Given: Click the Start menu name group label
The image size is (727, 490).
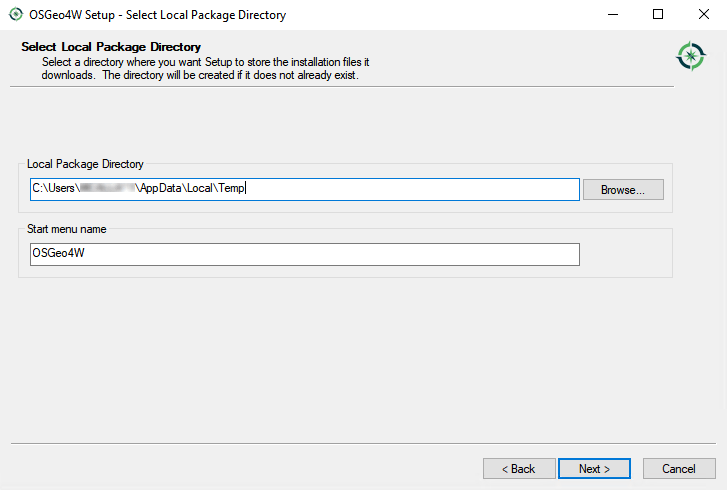Looking at the screenshot, I should [67, 229].
